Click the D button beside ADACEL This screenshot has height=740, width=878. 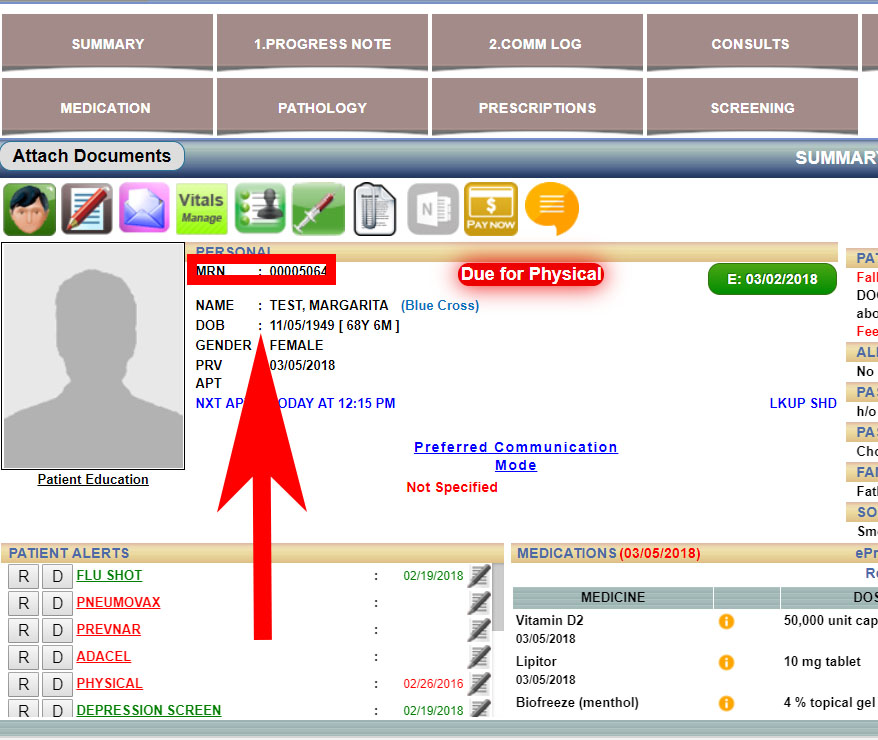(58, 657)
